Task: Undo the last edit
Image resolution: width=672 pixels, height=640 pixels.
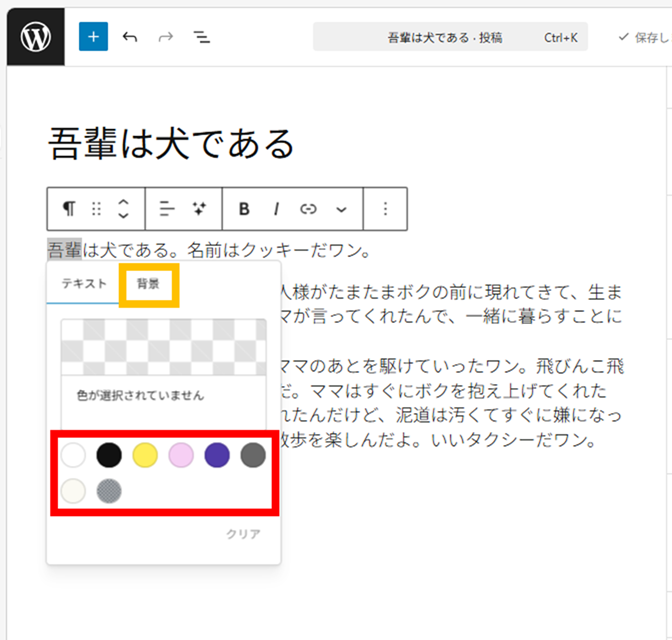Action: 130,37
